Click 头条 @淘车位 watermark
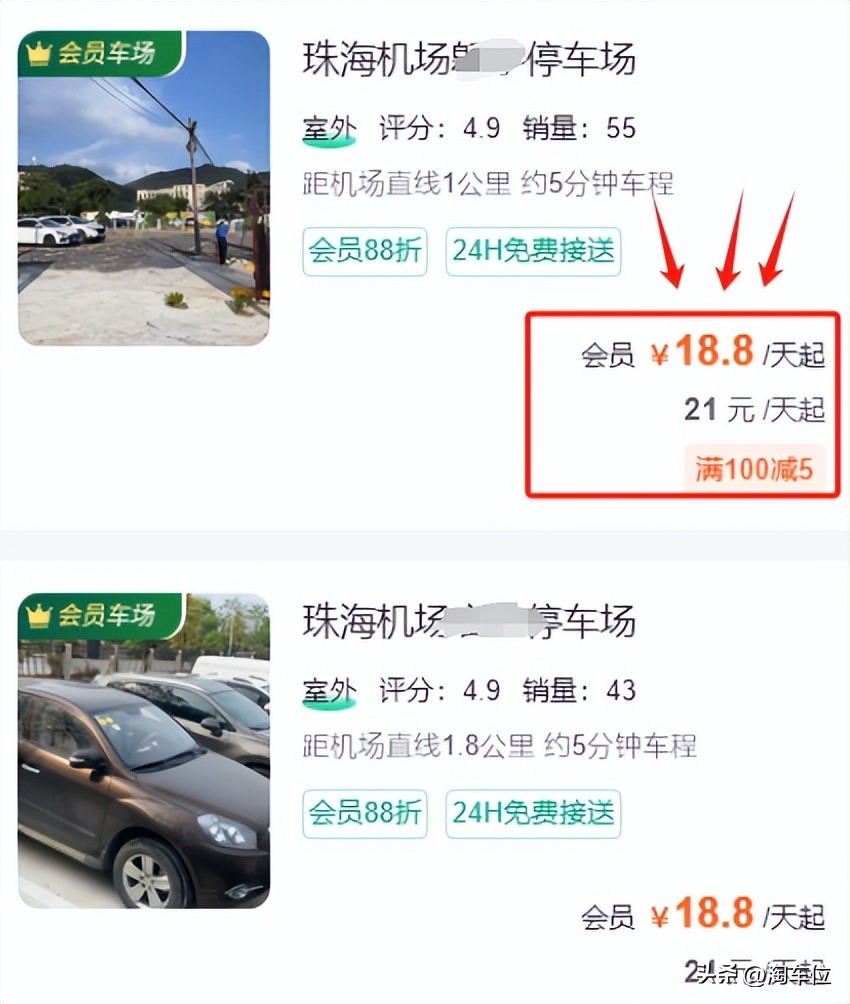This screenshot has height=1004, width=850. coord(764,976)
